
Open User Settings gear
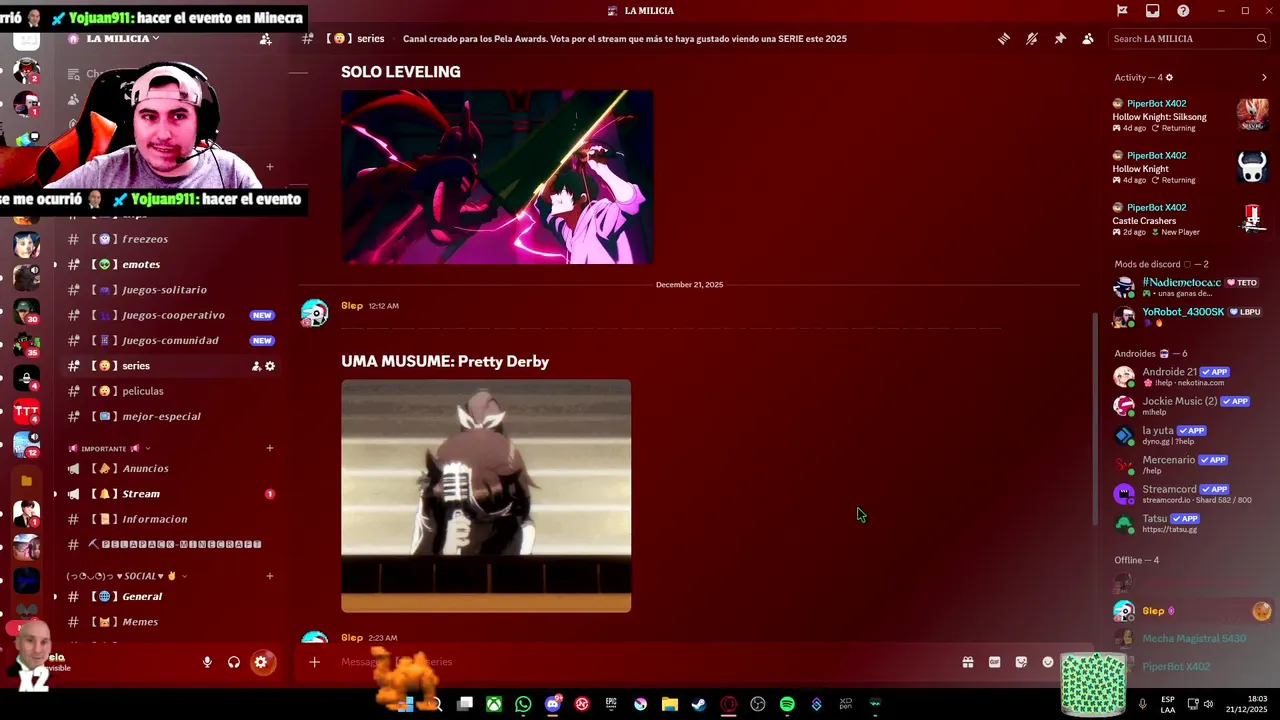261,662
